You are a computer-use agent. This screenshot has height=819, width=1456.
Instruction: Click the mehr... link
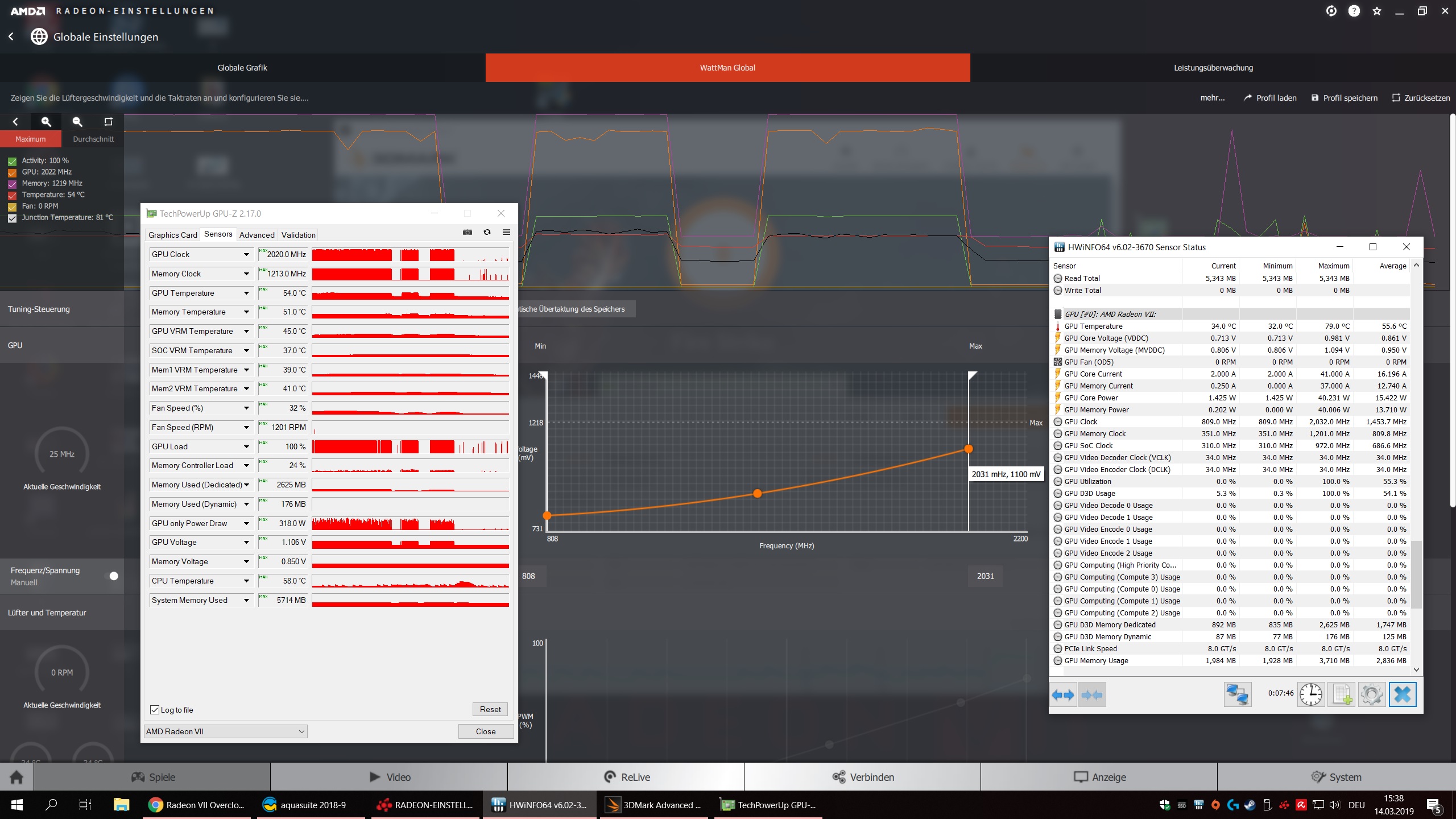pos(1213,98)
